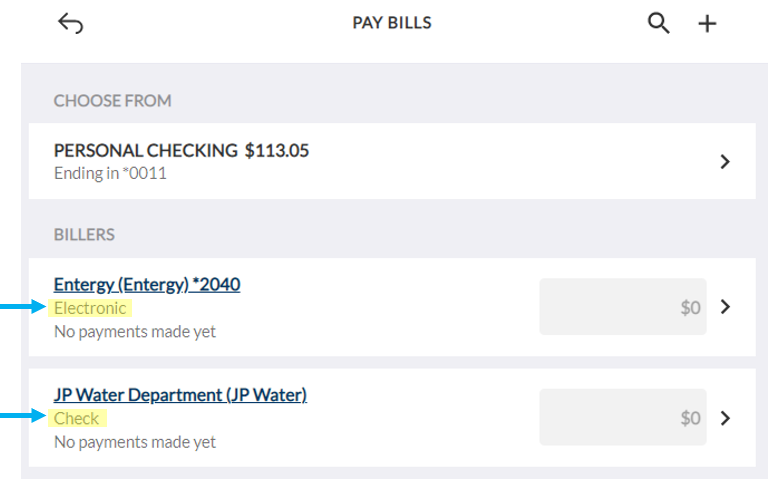Open JP Water Department details chevron
The width and height of the screenshot is (775, 489).
725,418
